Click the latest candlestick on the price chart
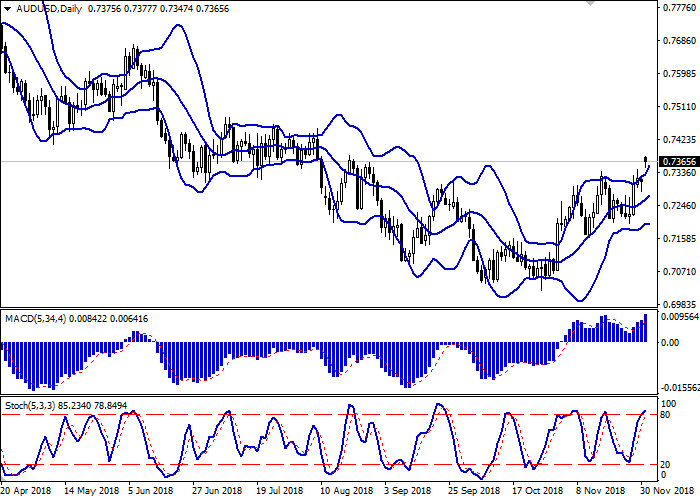Viewport: 700px width, 500px height. 646,162
